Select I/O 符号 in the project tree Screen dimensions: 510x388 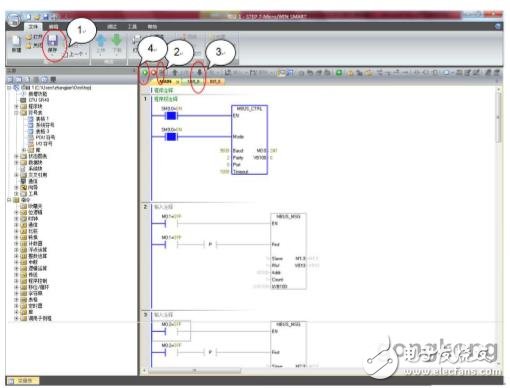pyautogui.click(x=41, y=144)
